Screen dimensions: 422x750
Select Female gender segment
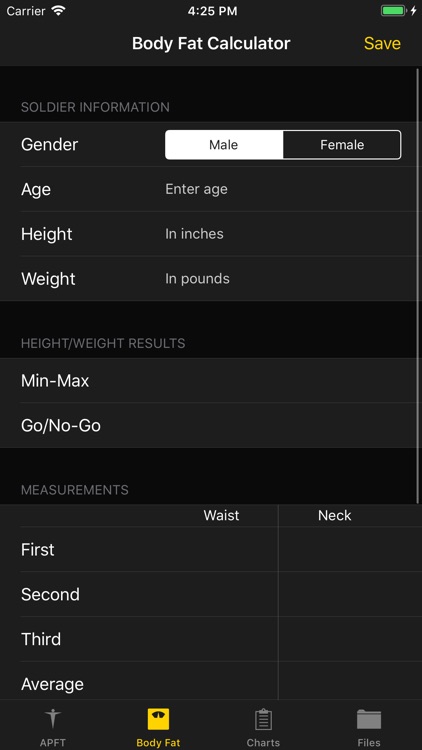pos(342,145)
